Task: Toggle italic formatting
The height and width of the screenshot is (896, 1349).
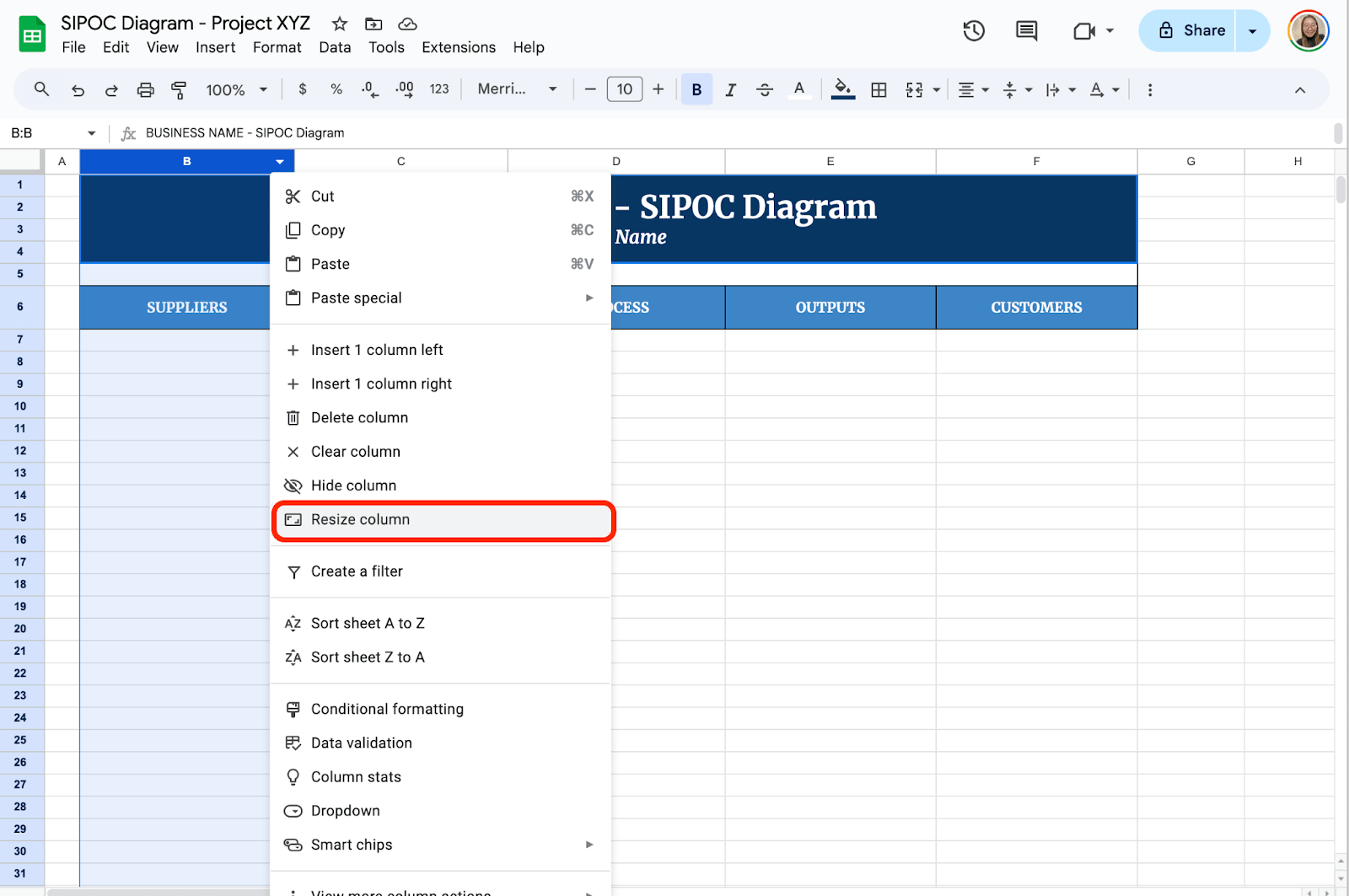Action: pyautogui.click(x=730, y=89)
